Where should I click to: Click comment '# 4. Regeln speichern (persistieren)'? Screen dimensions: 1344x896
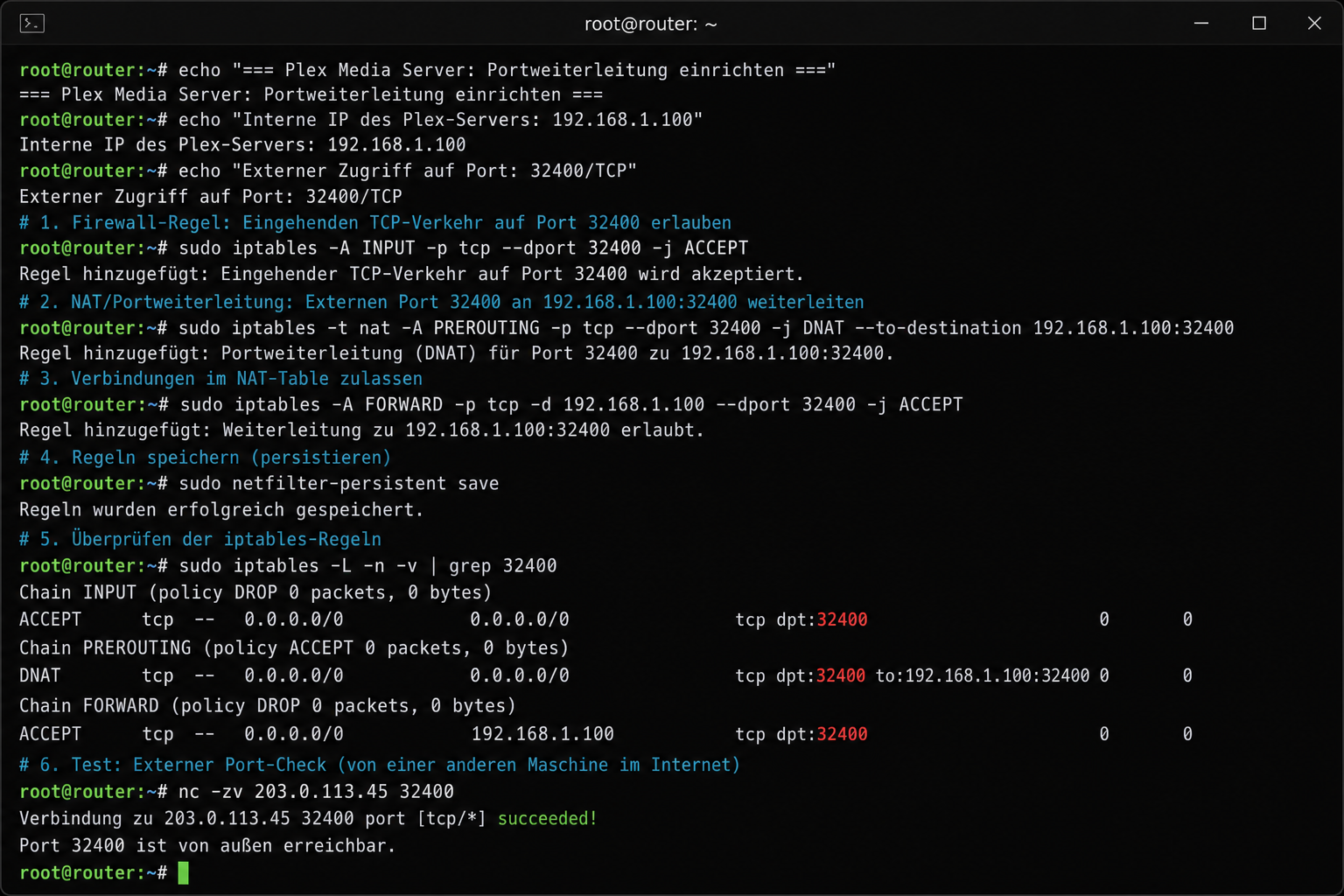[x=205, y=458]
